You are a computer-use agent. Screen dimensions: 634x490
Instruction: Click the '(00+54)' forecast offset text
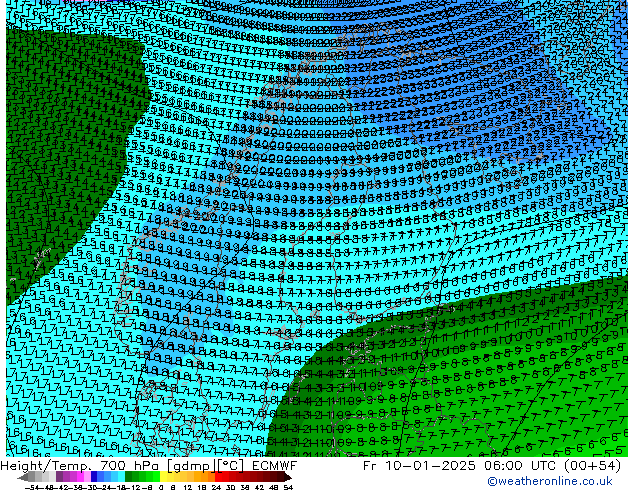click(592, 466)
